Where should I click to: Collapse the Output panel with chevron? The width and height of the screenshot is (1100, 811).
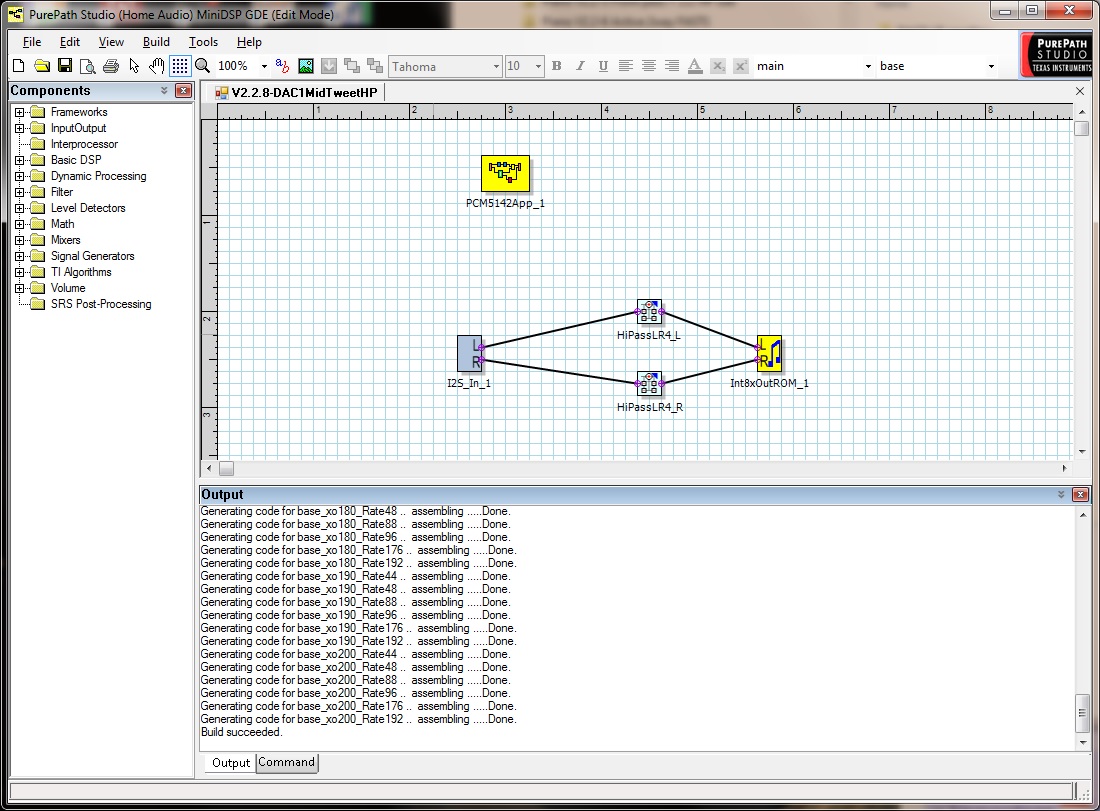click(1061, 495)
